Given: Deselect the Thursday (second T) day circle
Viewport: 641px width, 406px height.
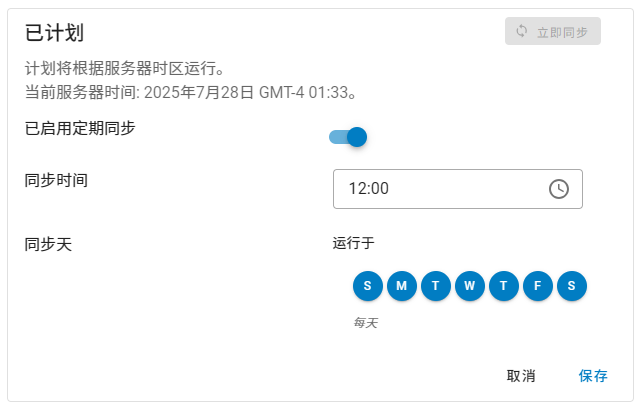Looking at the screenshot, I should [504, 286].
